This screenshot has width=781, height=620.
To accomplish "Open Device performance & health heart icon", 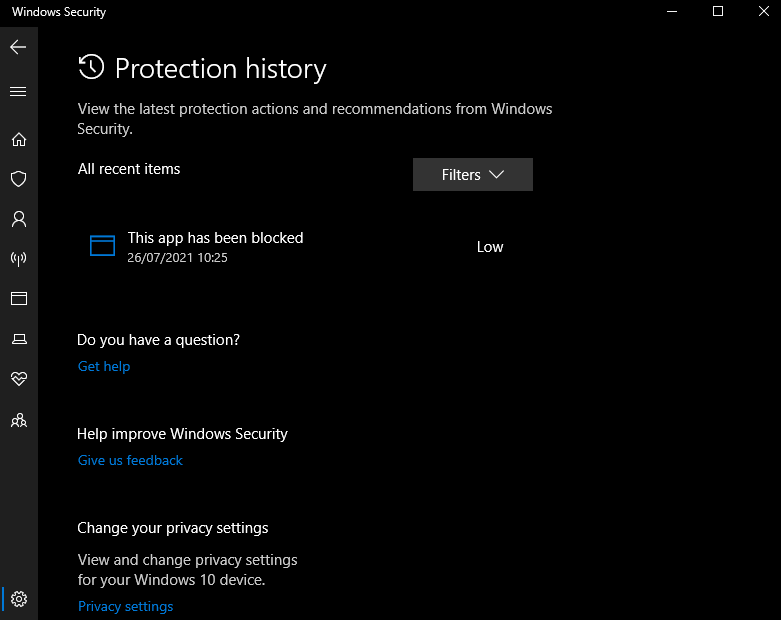I will pyautogui.click(x=18, y=379).
